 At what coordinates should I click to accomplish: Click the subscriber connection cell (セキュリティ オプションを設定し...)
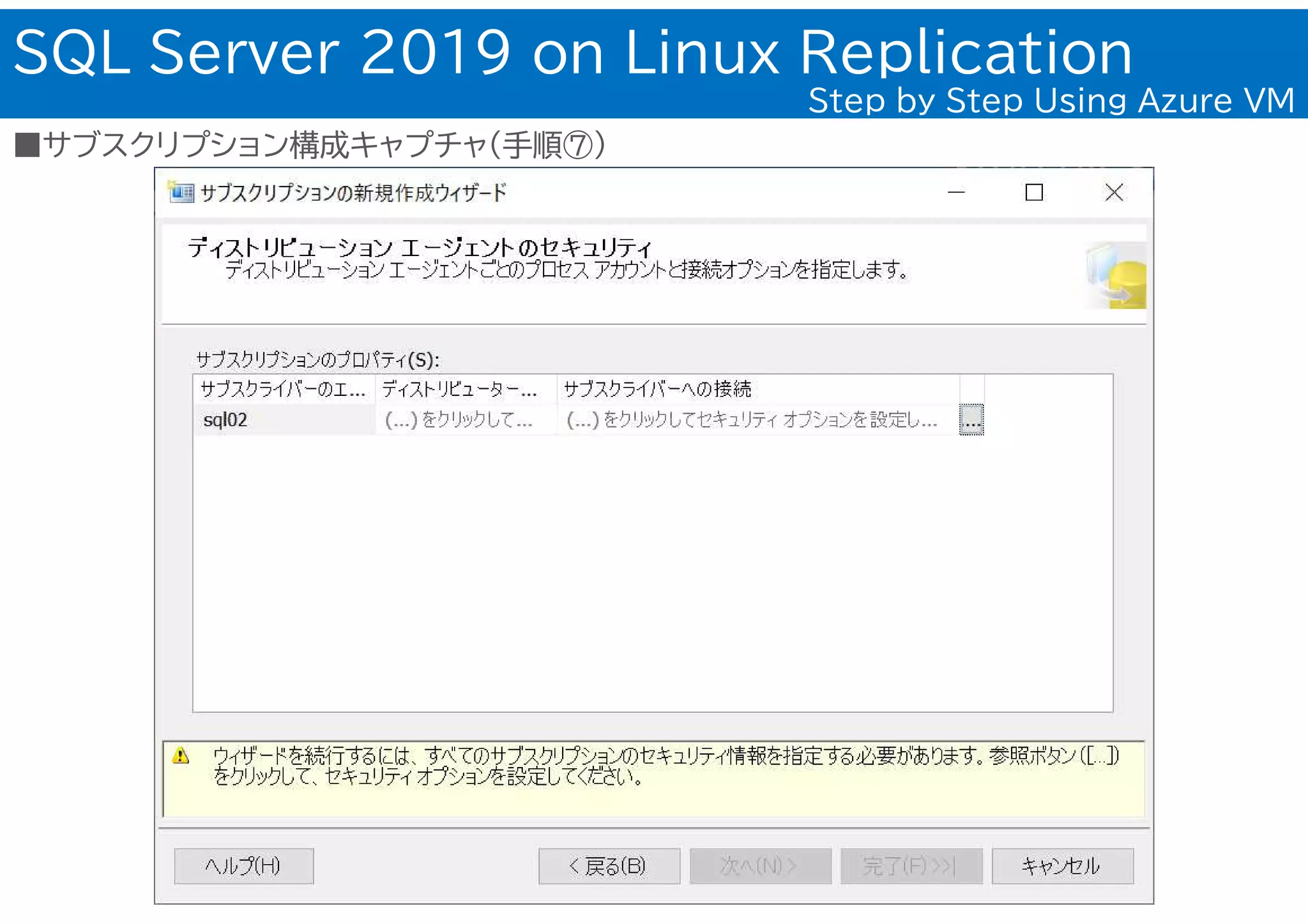758,420
